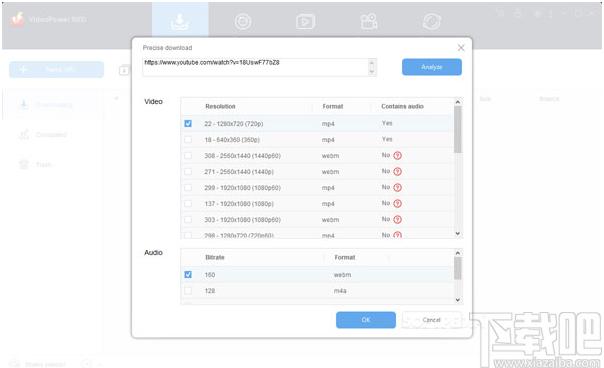
Task: Click the video Format column header
Action: pos(333,106)
